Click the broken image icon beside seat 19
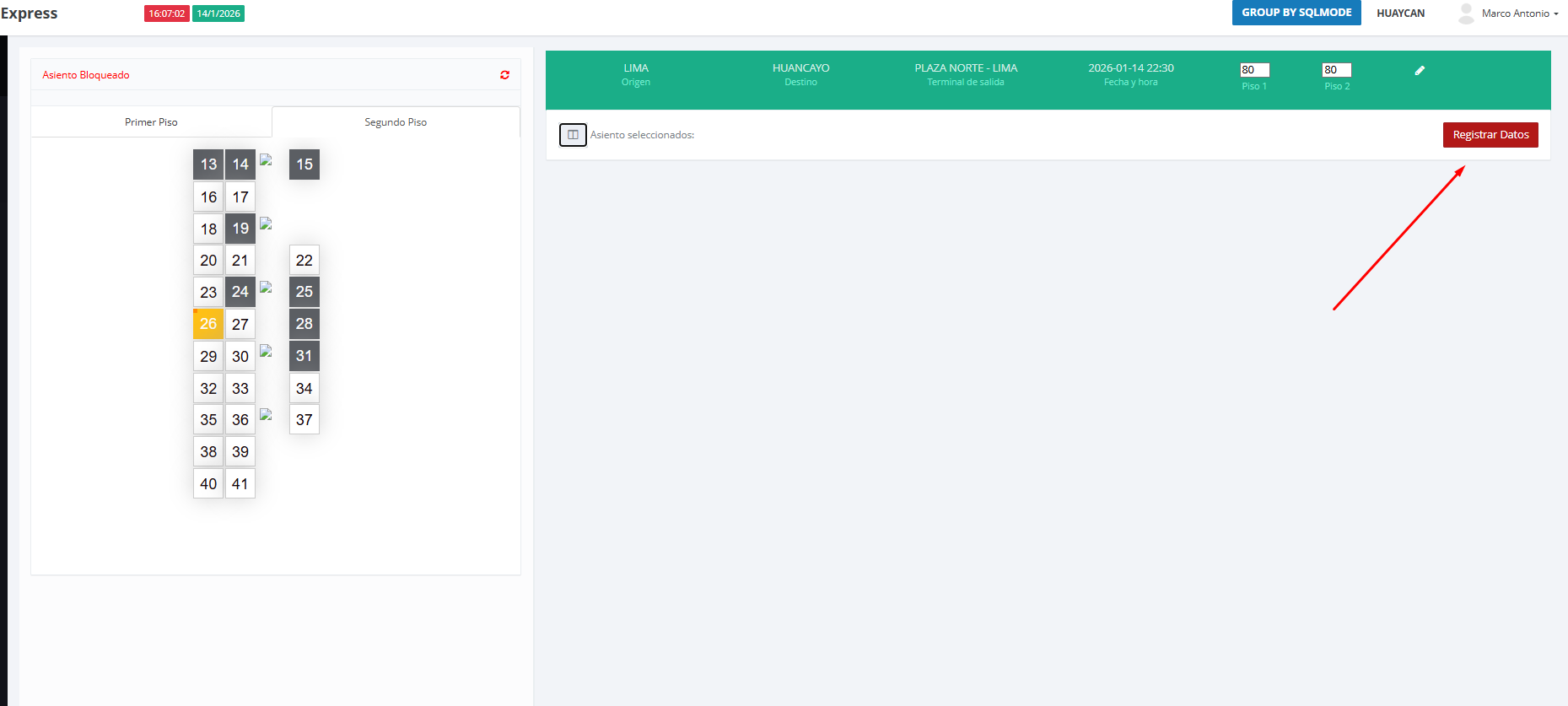 (266, 224)
